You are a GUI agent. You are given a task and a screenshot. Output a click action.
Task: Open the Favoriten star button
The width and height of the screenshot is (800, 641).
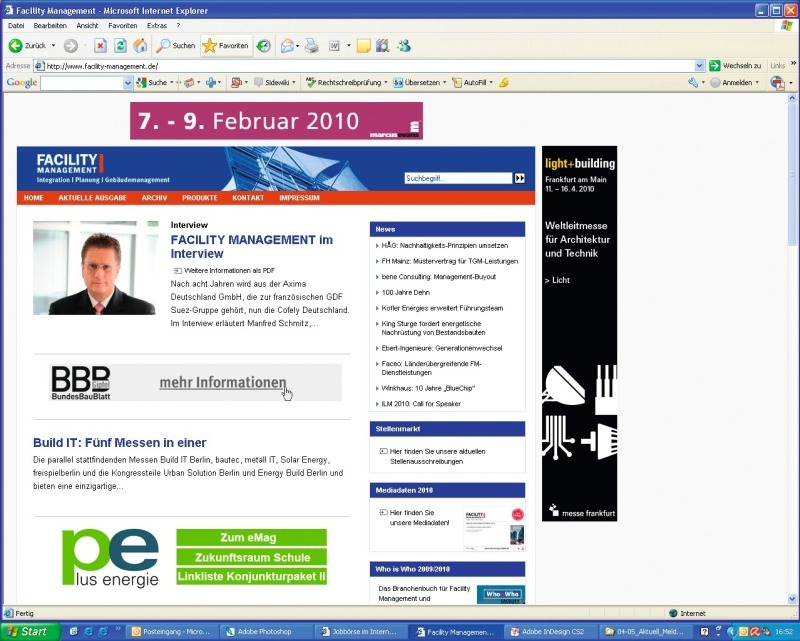click(x=226, y=46)
